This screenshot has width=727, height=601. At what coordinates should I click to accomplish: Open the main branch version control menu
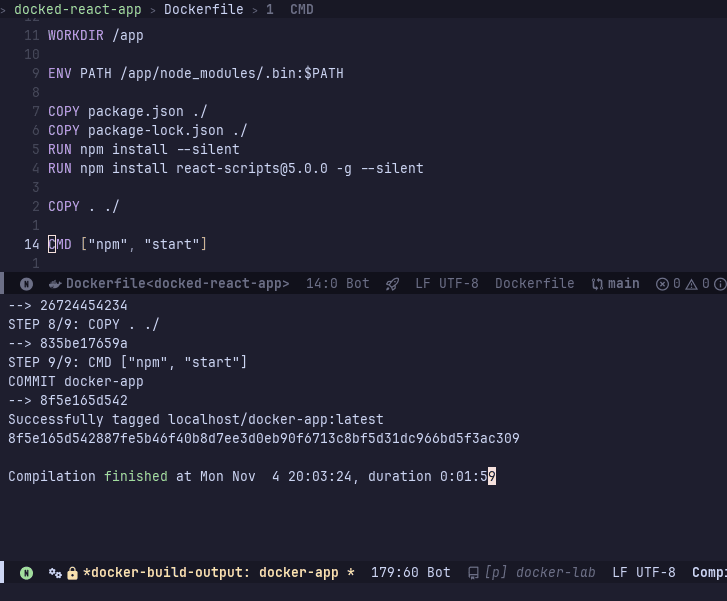pyautogui.click(x=623, y=284)
